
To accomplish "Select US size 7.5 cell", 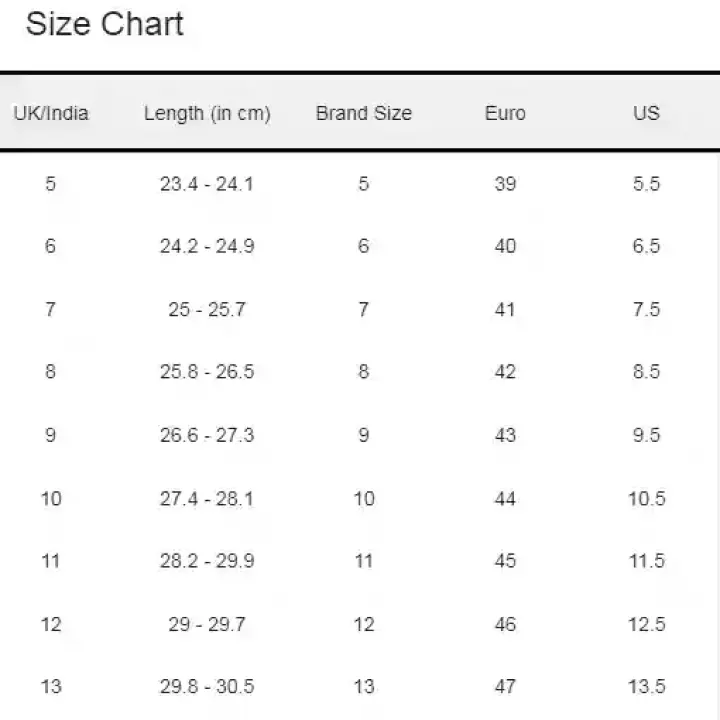I will (646, 309).
